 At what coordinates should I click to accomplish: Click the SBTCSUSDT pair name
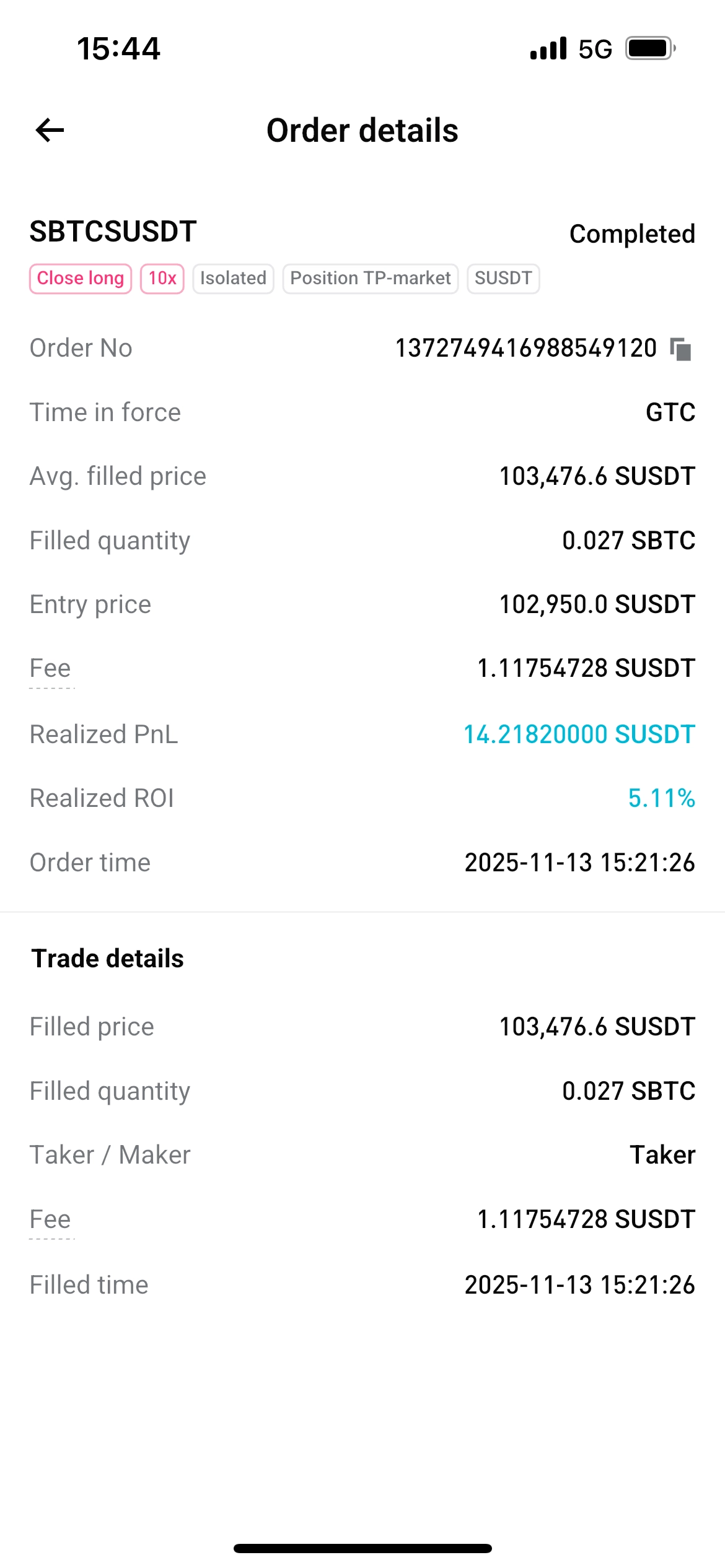113,232
